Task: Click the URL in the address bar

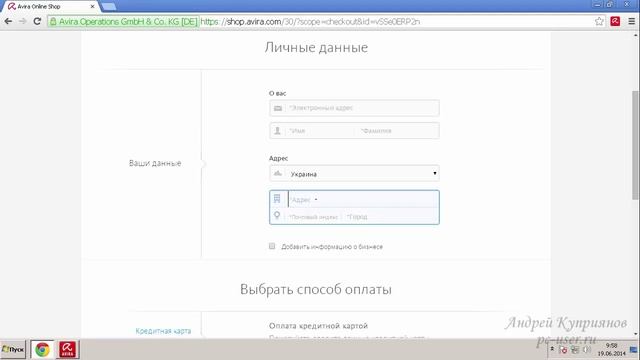Action: click(x=310, y=22)
